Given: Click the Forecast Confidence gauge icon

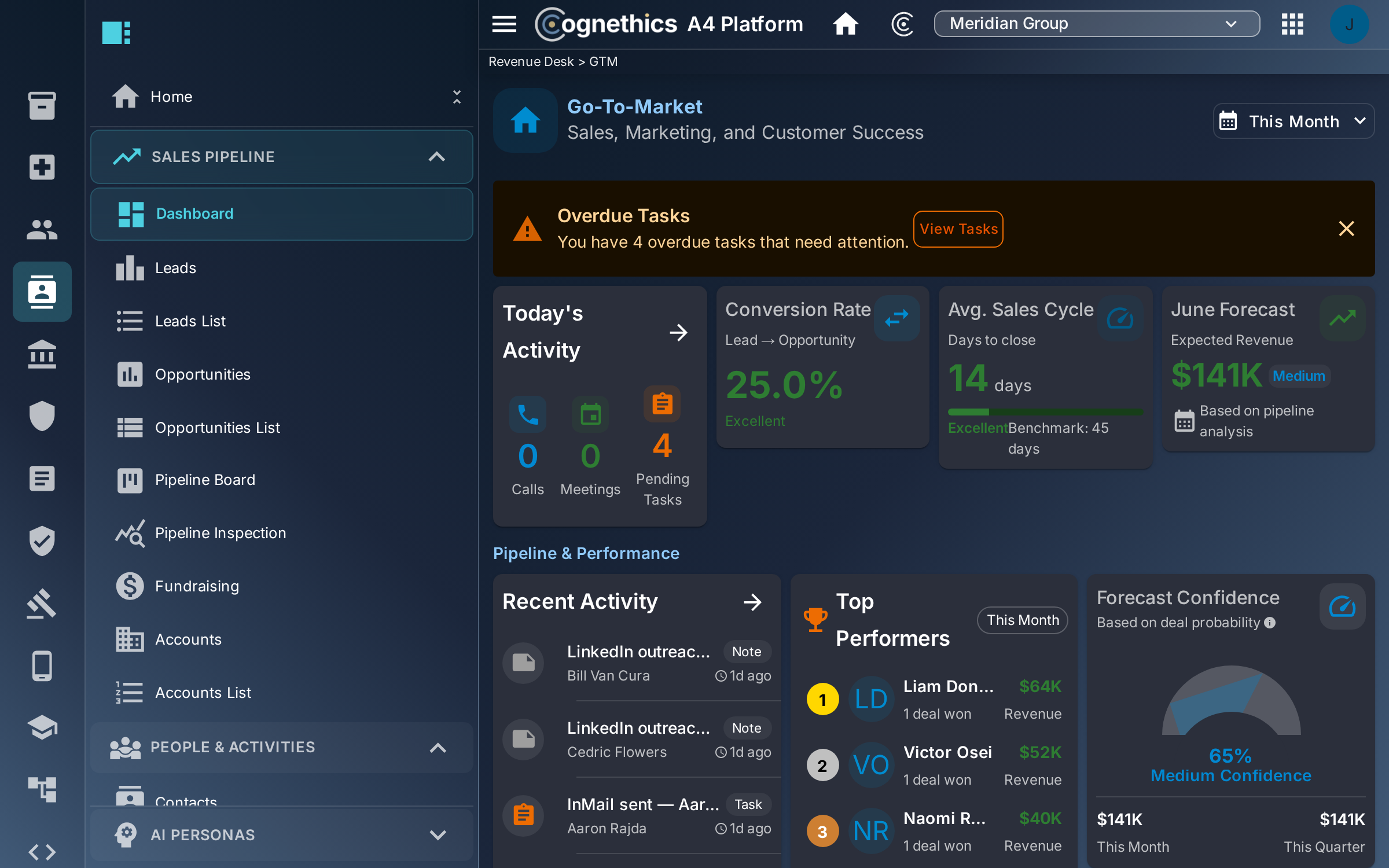Looking at the screenshot, I should (1343, 606).
